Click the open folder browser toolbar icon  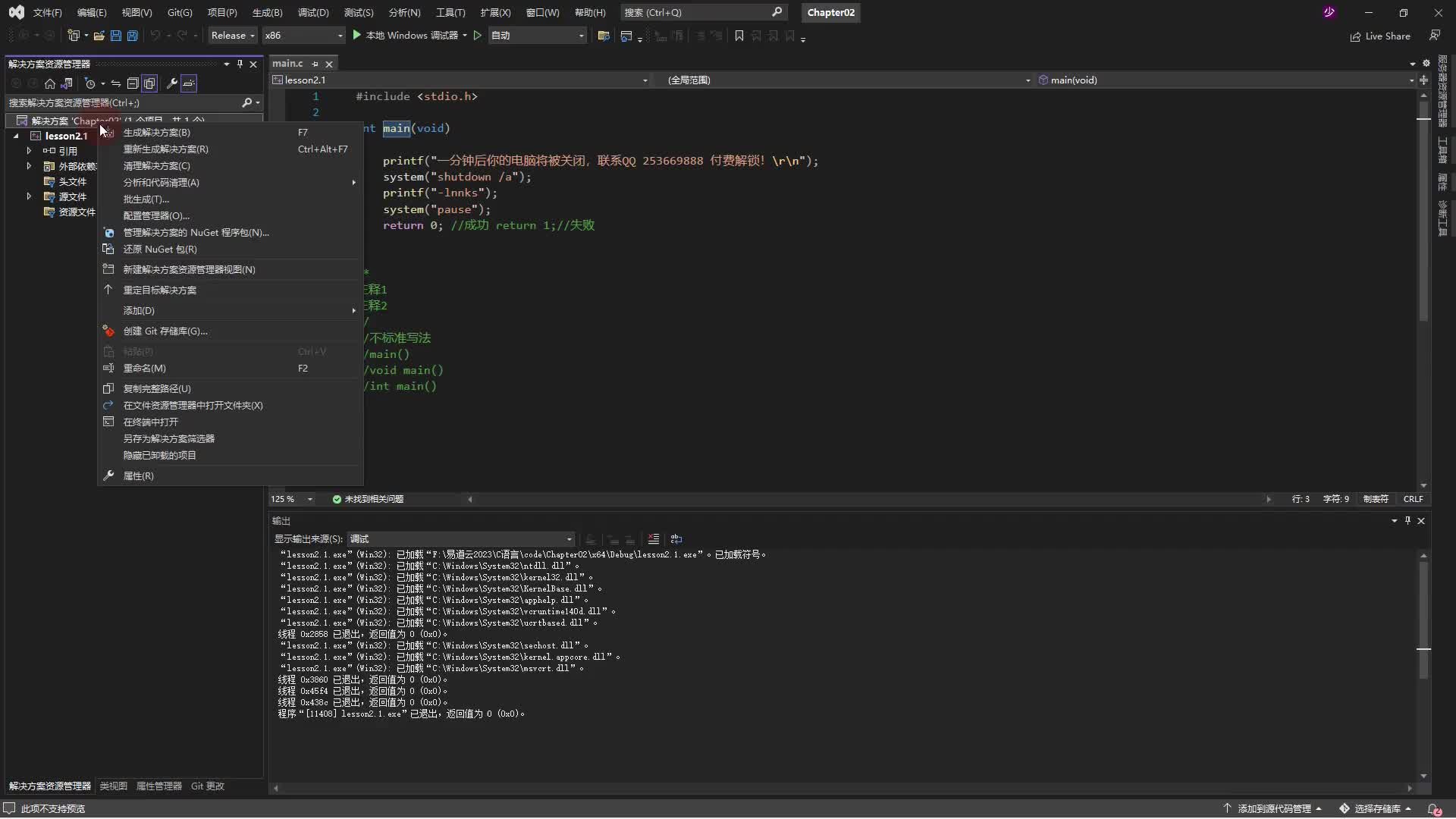(x=604, y=36)
